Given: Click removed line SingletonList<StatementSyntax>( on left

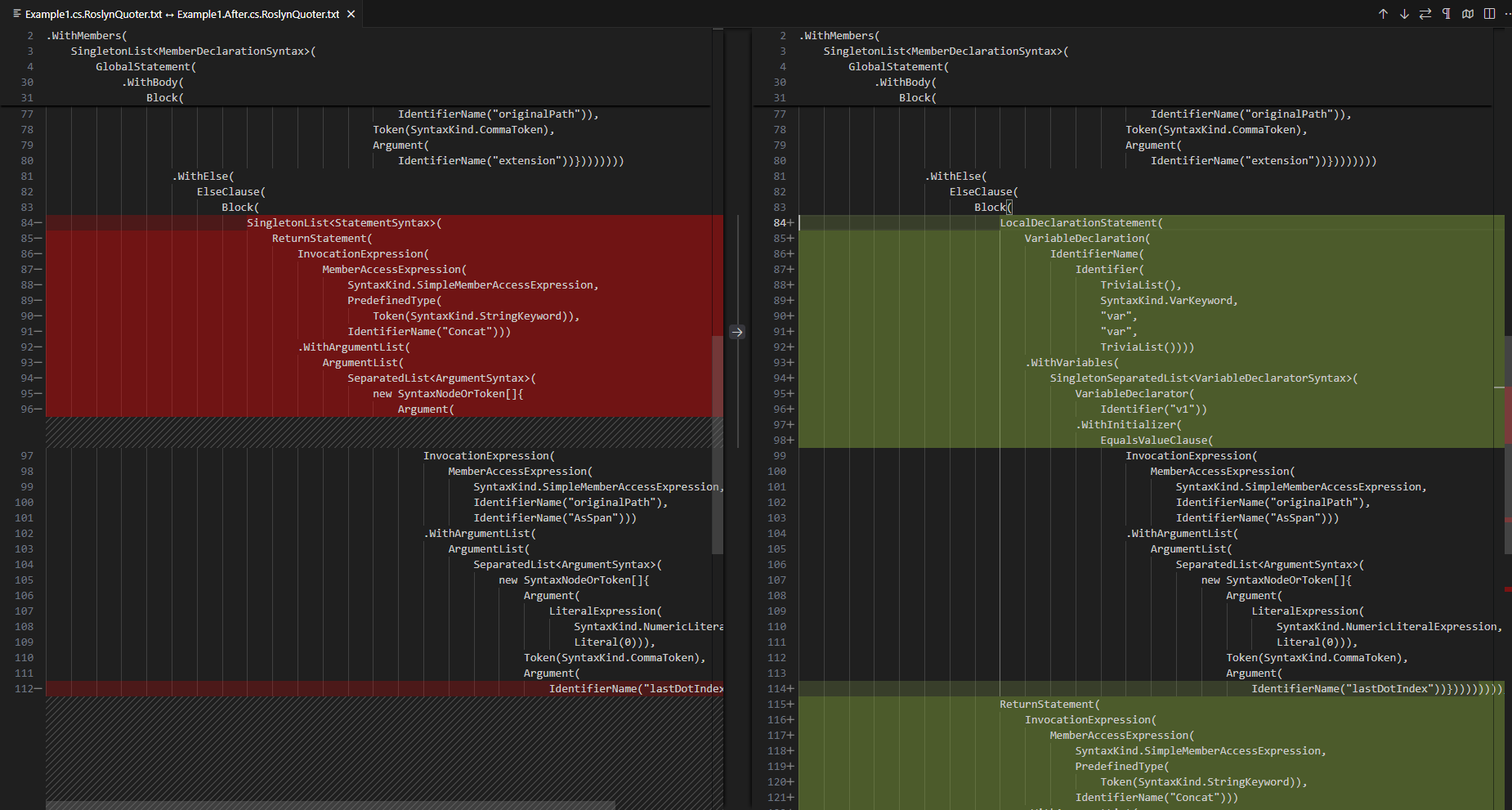Looking at the screenshot, I should (x=344, y=222).
